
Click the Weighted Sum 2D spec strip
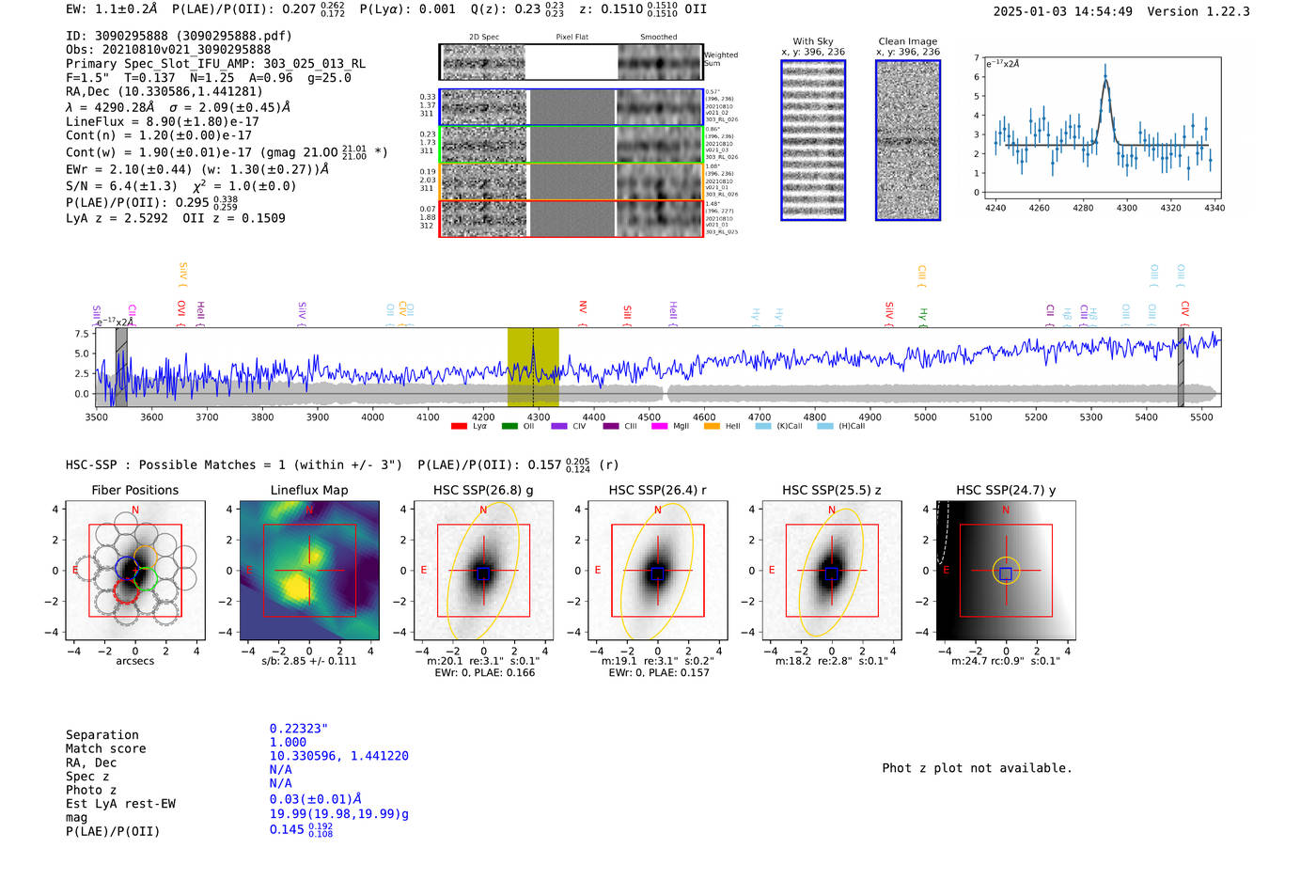(x=572, y=62)
